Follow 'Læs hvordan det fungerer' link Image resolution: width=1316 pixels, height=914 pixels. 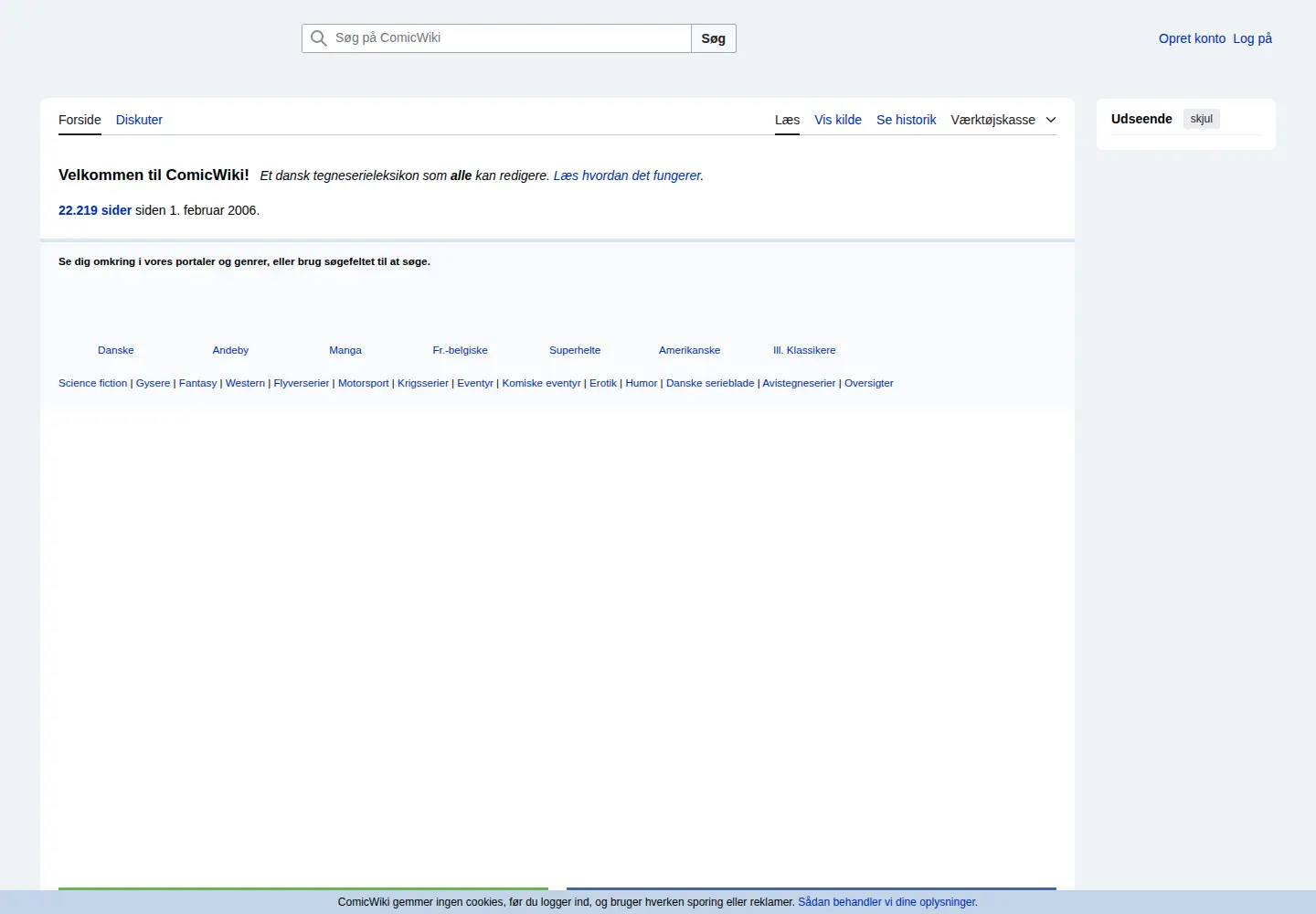pyautogui.click(x=627, y=175)
